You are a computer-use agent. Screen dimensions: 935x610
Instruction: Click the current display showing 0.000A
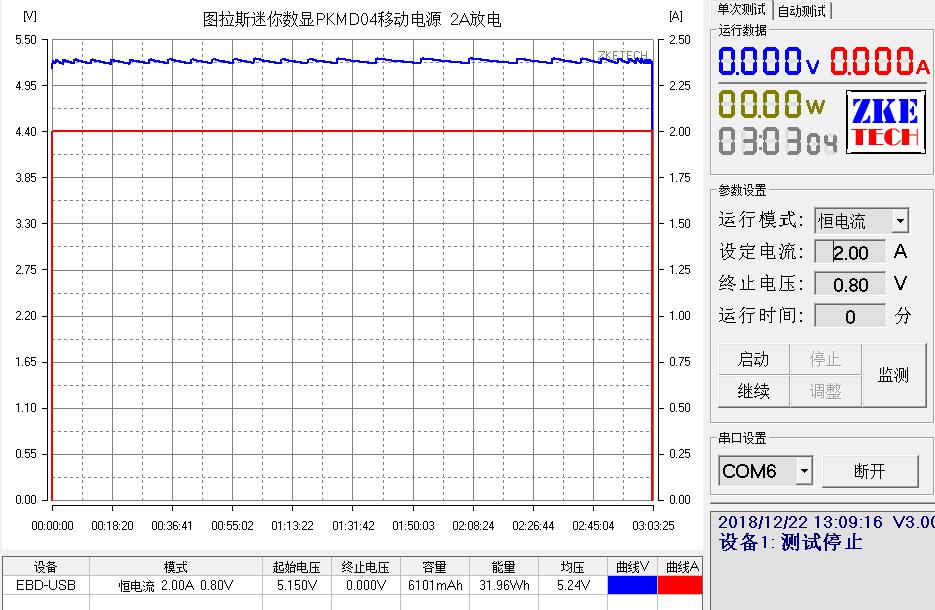877,62
